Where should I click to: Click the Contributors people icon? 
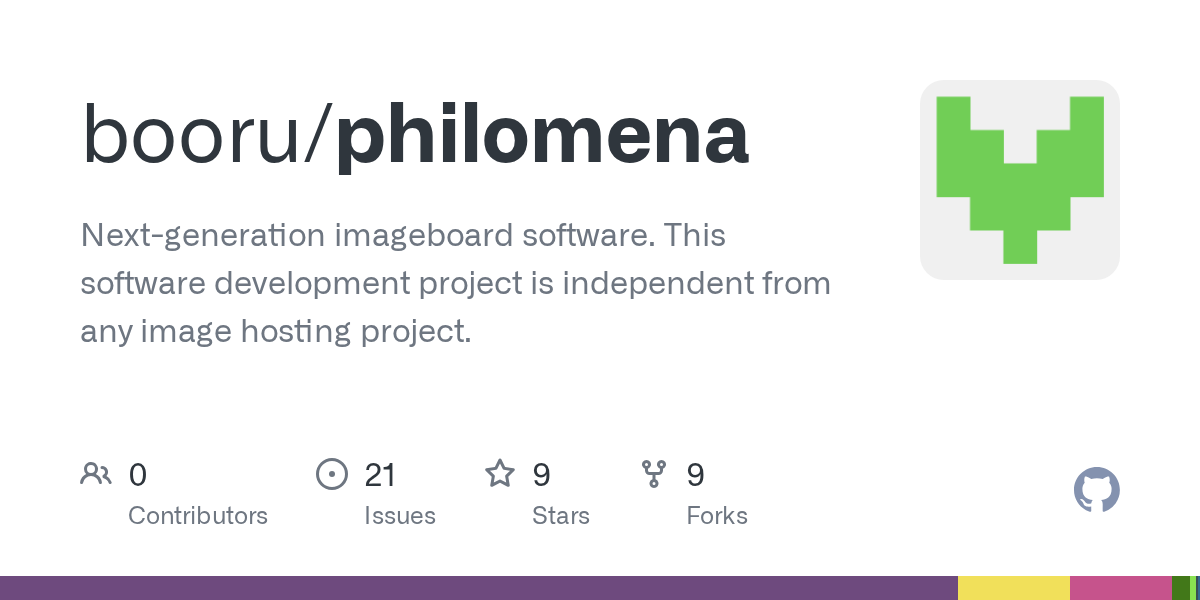click(x=96, y=474)
